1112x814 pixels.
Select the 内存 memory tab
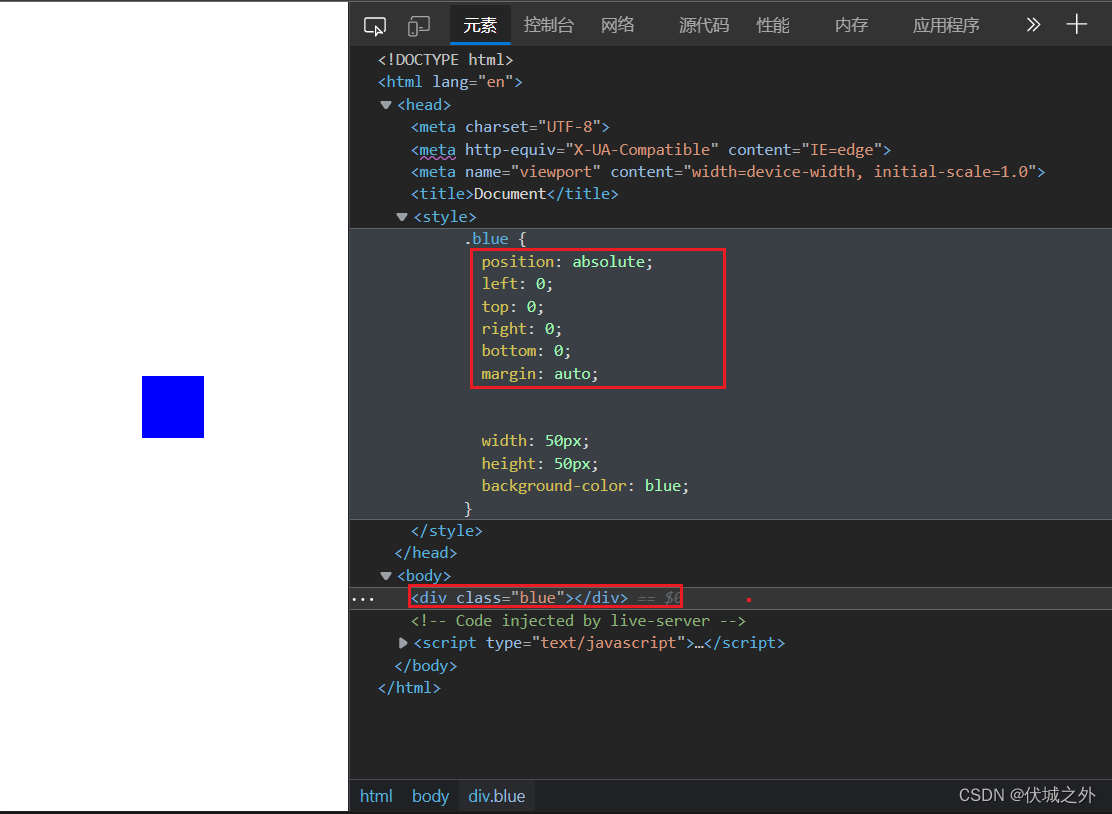(x=851, y=26)
